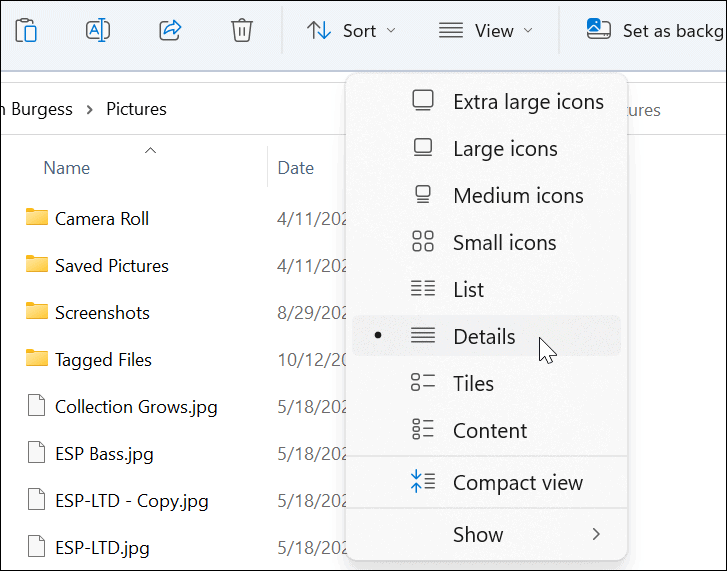Click the Camera Roll folder icon
The height and width of the screenshot is (571, 727).
click(37, 218)
